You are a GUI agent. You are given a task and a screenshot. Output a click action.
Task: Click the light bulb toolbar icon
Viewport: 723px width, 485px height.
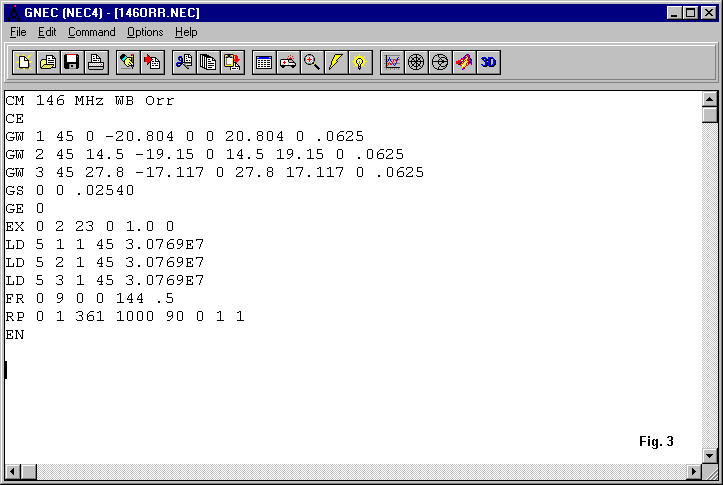coord(360,62)
